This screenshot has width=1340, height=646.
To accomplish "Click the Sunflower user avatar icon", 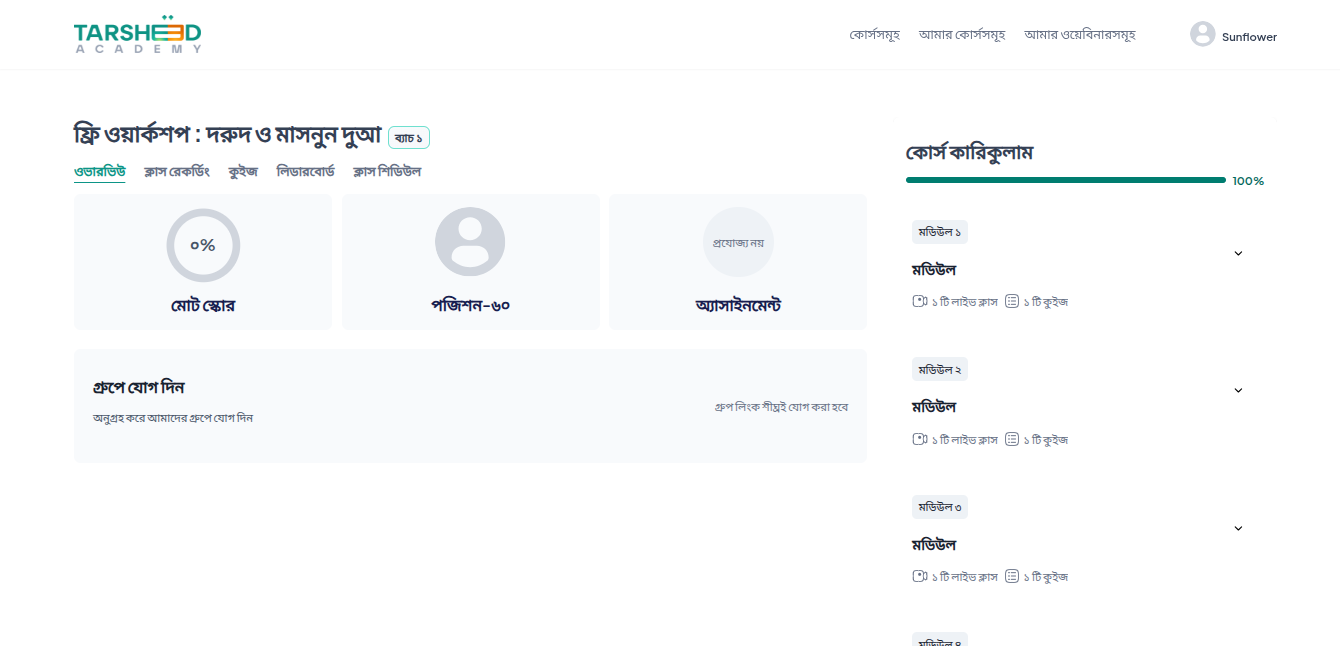I will (1202, 34).
